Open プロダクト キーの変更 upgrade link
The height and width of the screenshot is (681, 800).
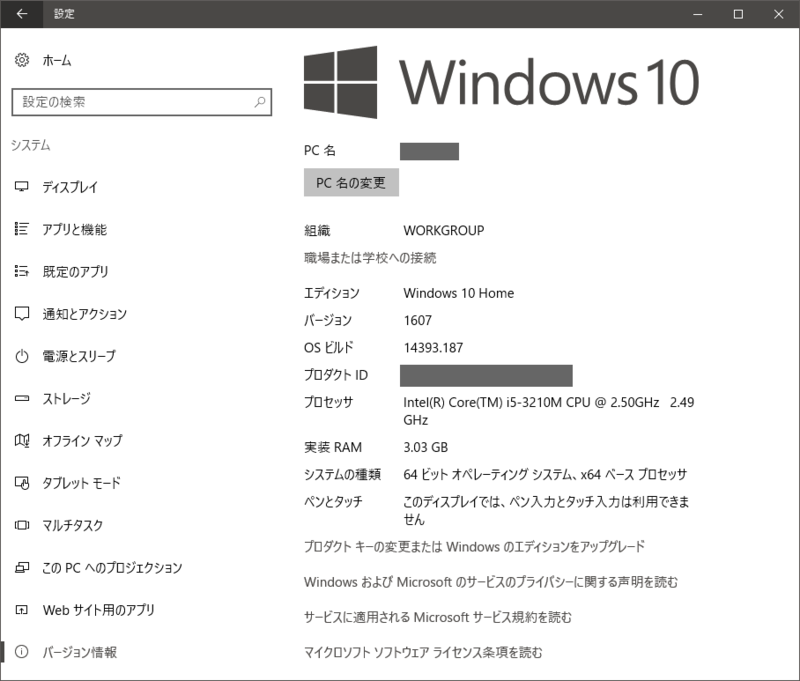pos(474,547)
